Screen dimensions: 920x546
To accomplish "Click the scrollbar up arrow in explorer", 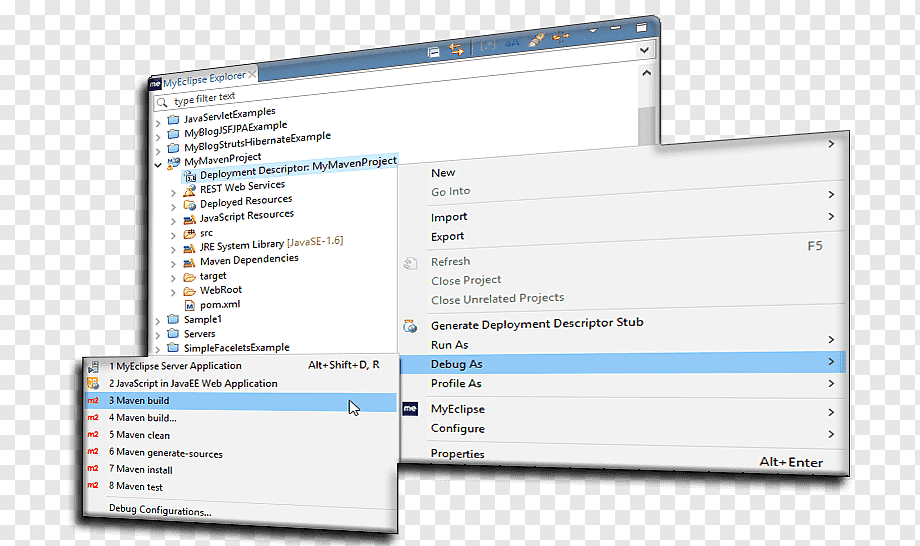I will [646, 73].
